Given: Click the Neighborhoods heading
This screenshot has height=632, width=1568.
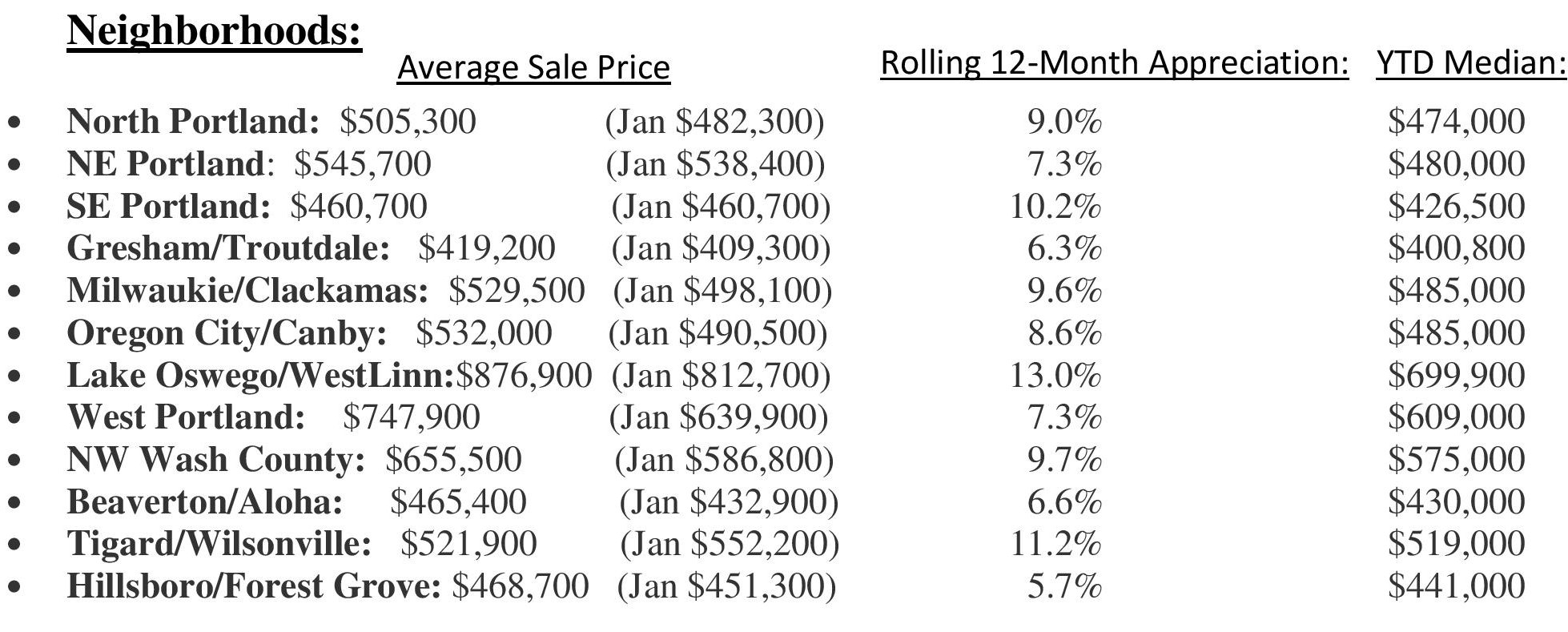Looking at the screenshot, I should coord(214,32).
